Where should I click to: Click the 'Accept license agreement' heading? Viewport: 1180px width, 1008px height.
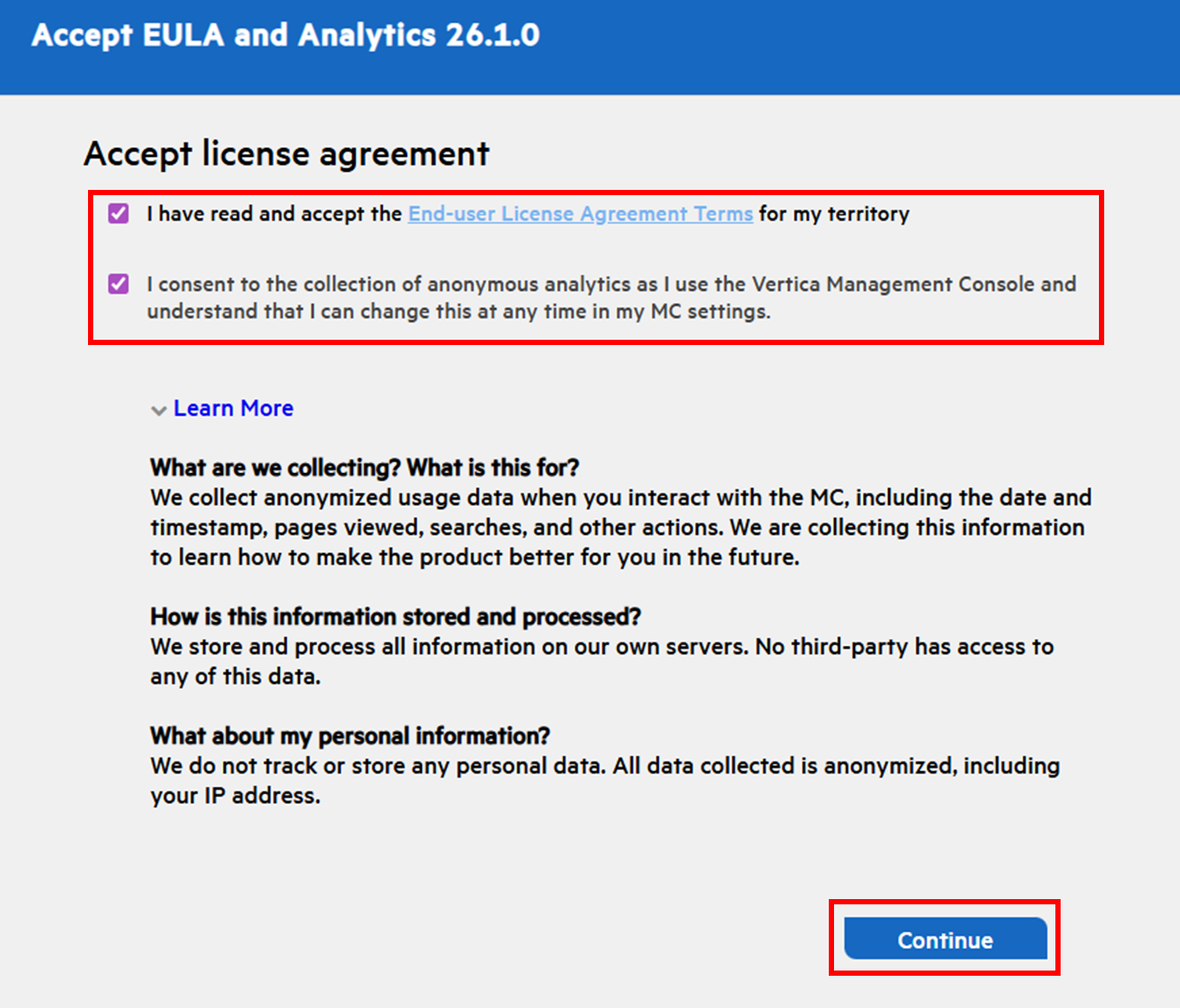pyautogui.click(x=287, y=153)
